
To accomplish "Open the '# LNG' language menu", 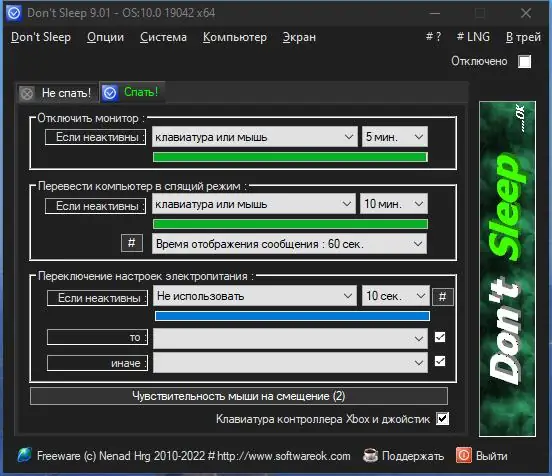I will pyautogui.click(x=473, y=37).
